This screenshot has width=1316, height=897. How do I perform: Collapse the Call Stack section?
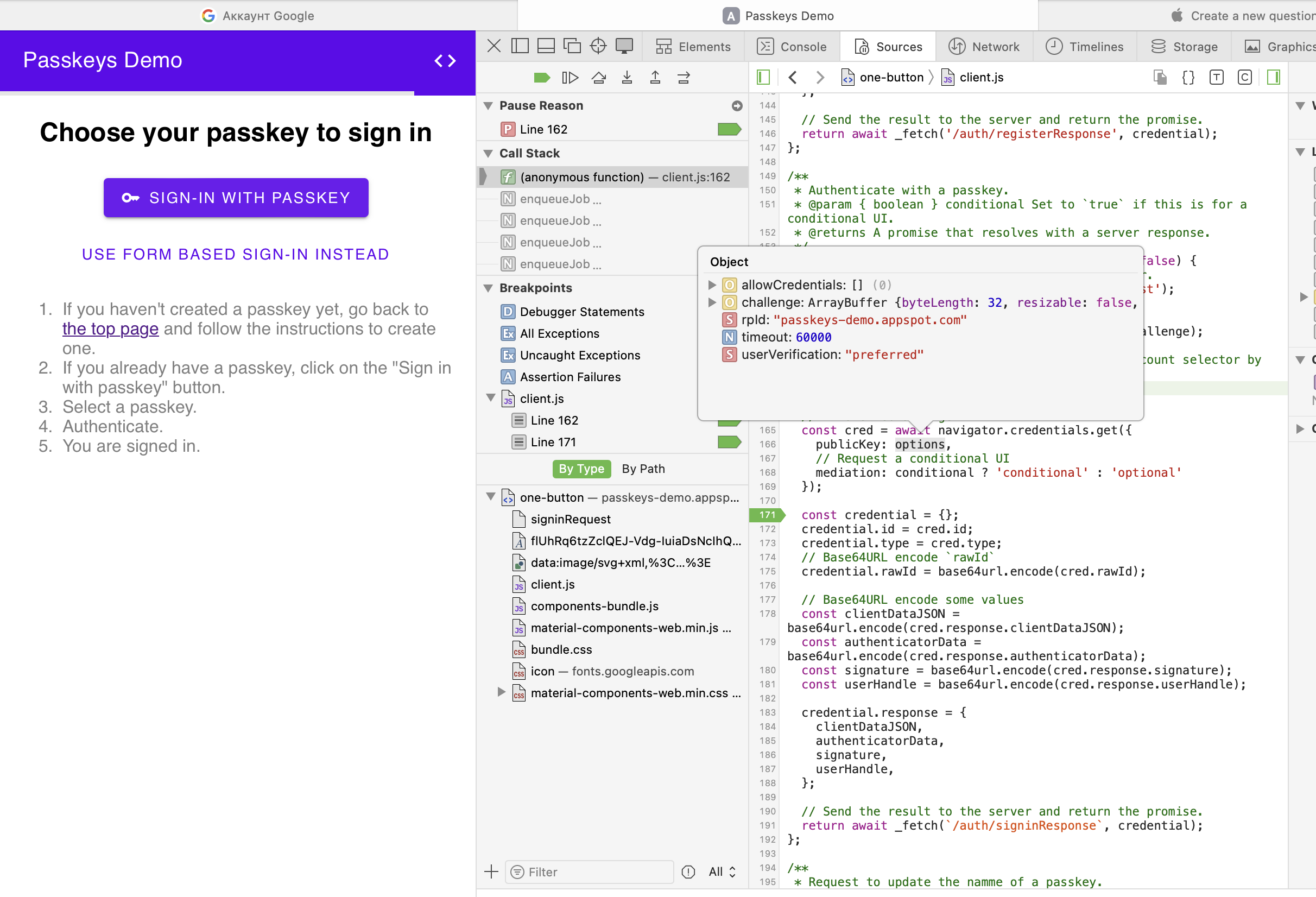click(488, 154)
